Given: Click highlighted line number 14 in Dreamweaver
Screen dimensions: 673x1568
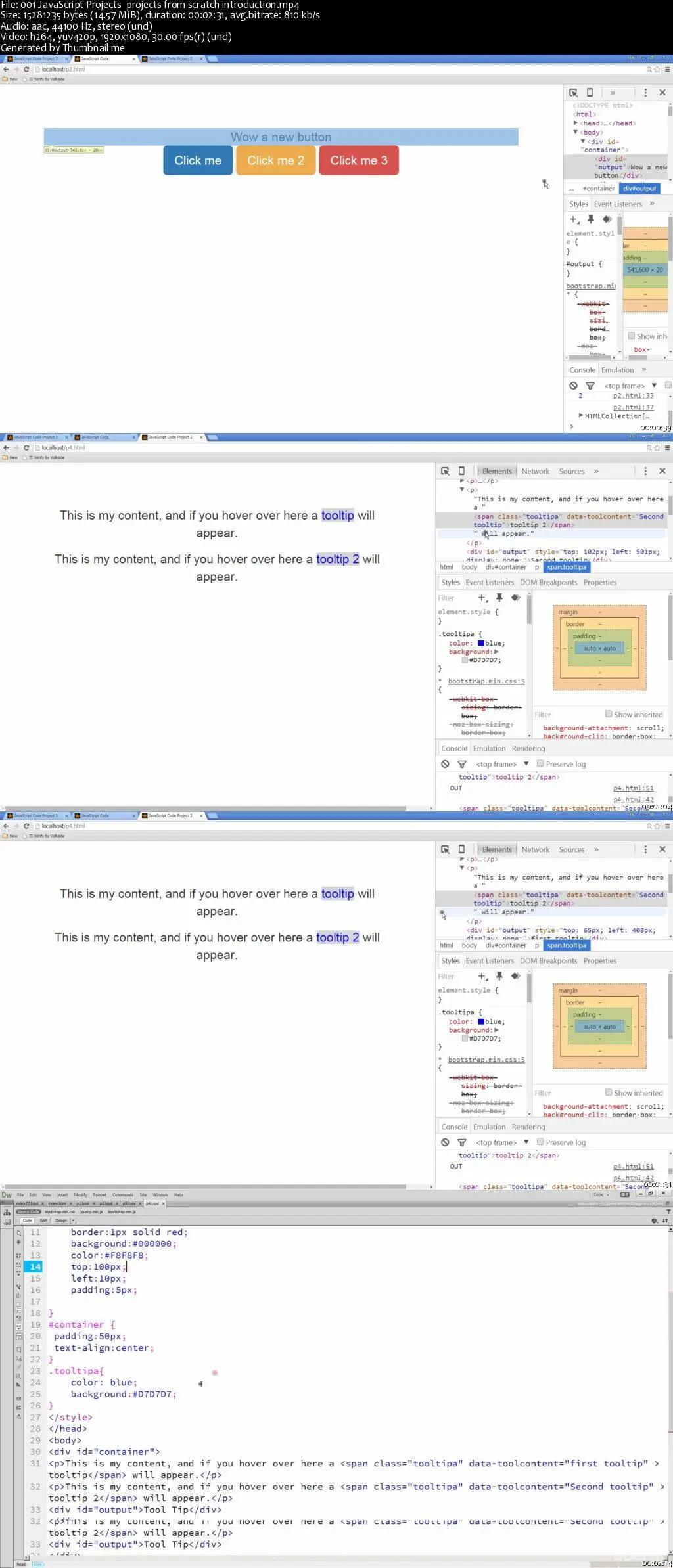Looking at the screenshot, I should tap(35, 1266).
